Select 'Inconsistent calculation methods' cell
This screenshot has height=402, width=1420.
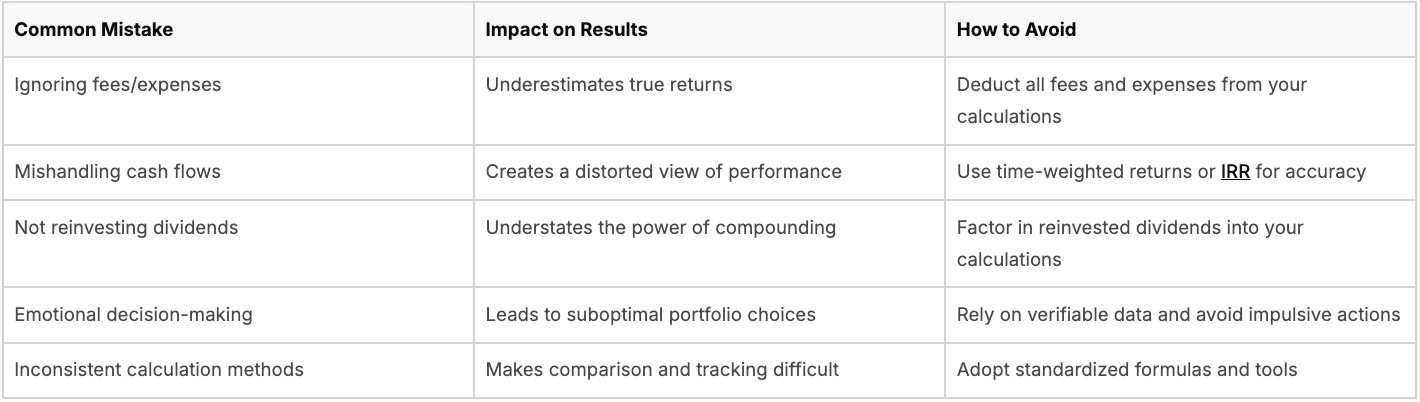pos(159,370)
